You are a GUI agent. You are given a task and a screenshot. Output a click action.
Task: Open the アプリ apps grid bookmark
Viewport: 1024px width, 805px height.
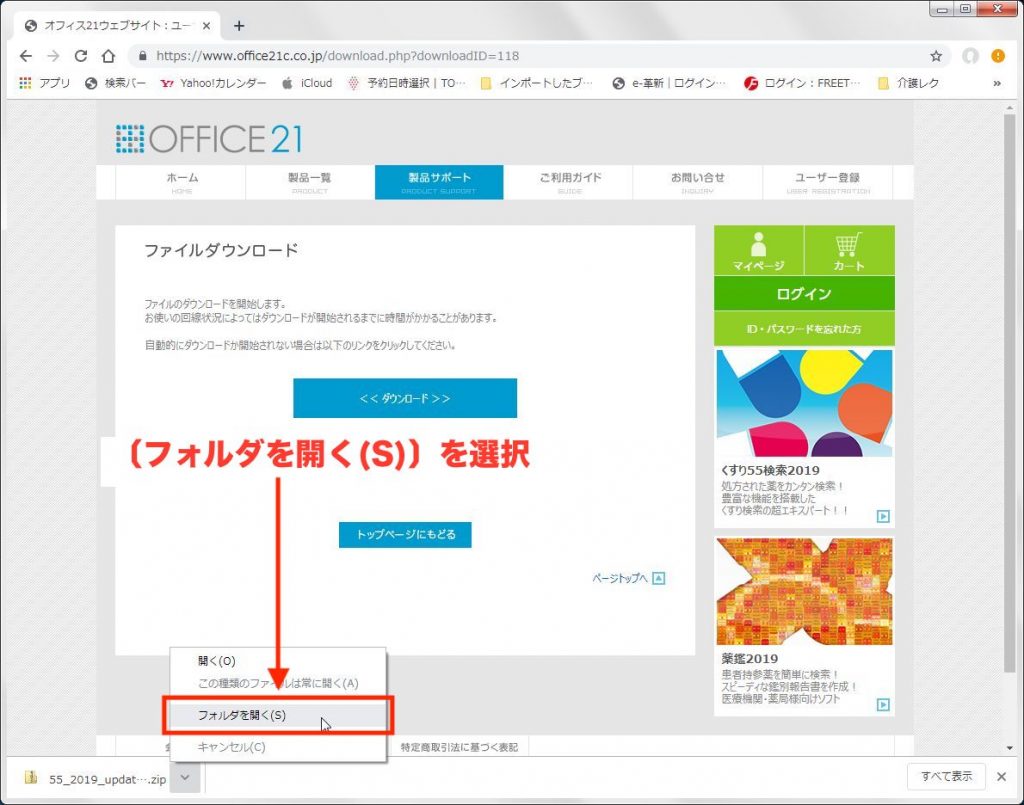coord(44,83)
